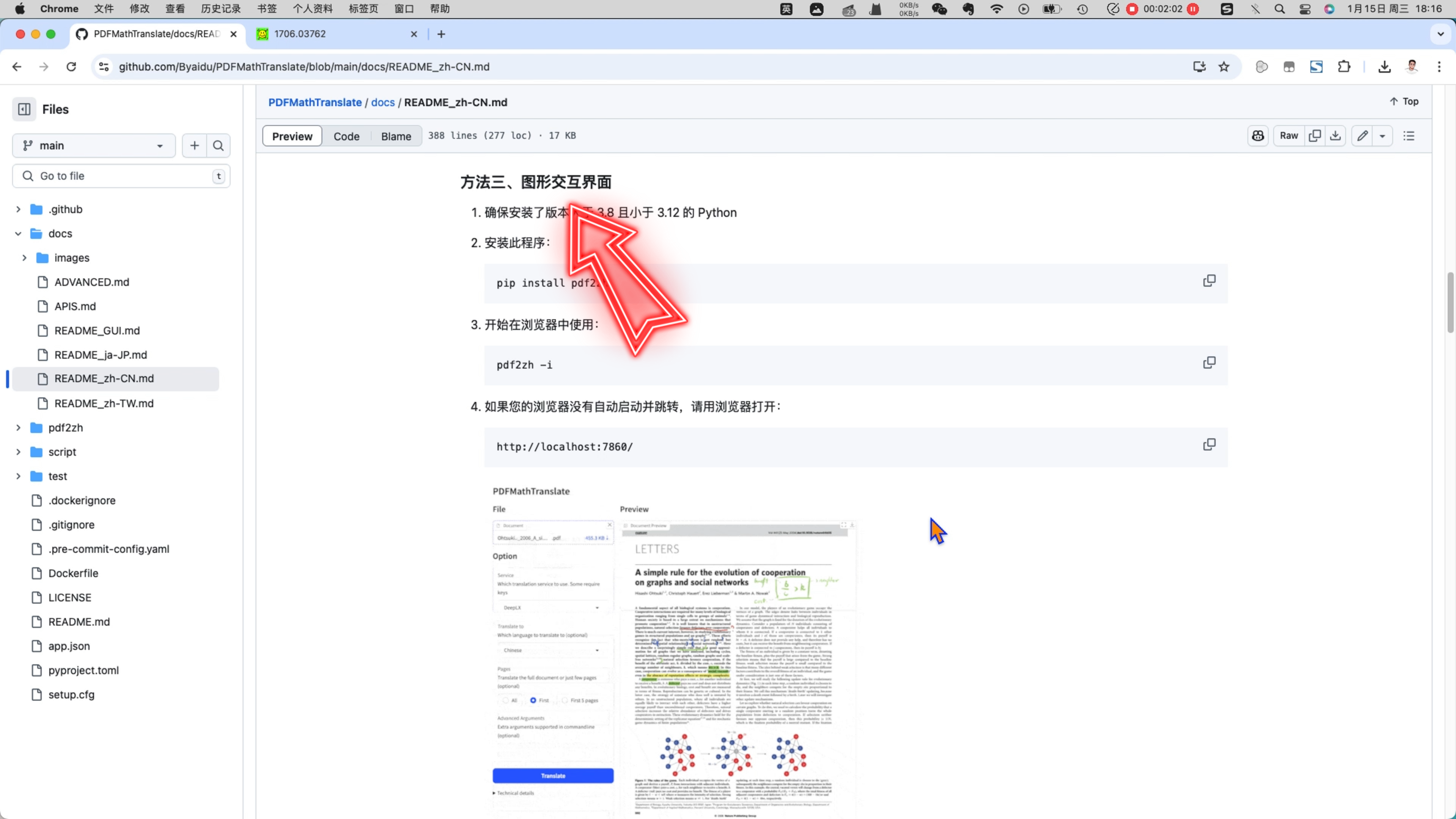The width and height of the screenshot is (1456, 819).
Task: Open the document outline list icon
Action: click(1409, 136)
